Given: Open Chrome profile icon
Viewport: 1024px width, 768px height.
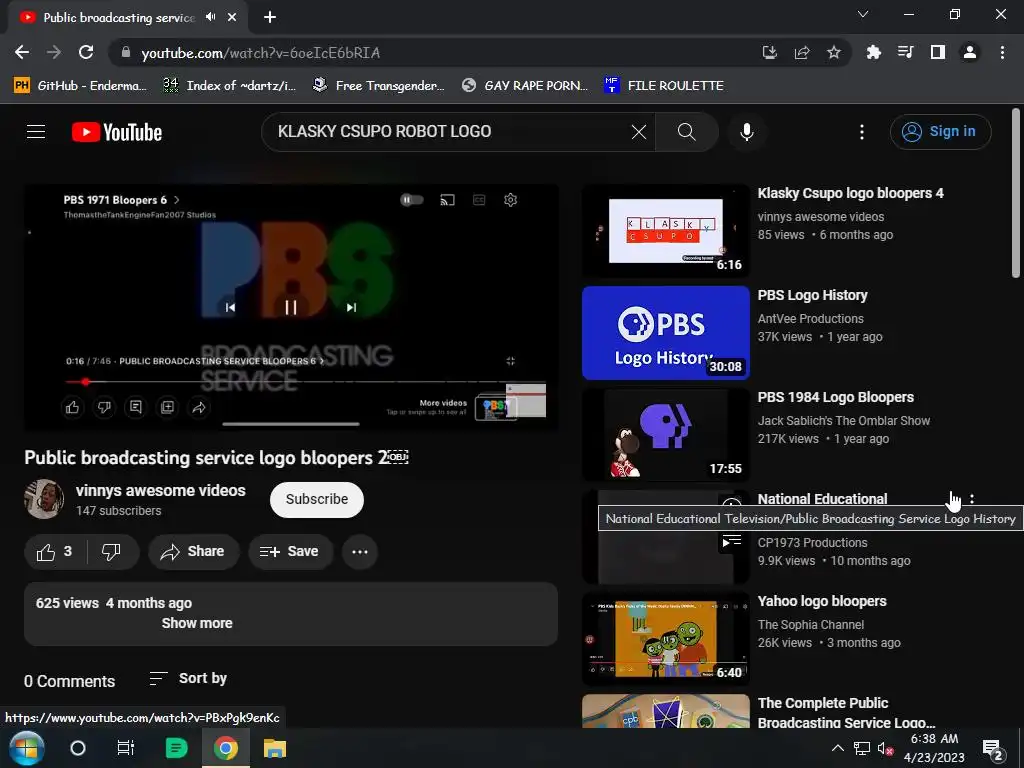Looking at the screenshot, I should (x=970, y=52).
